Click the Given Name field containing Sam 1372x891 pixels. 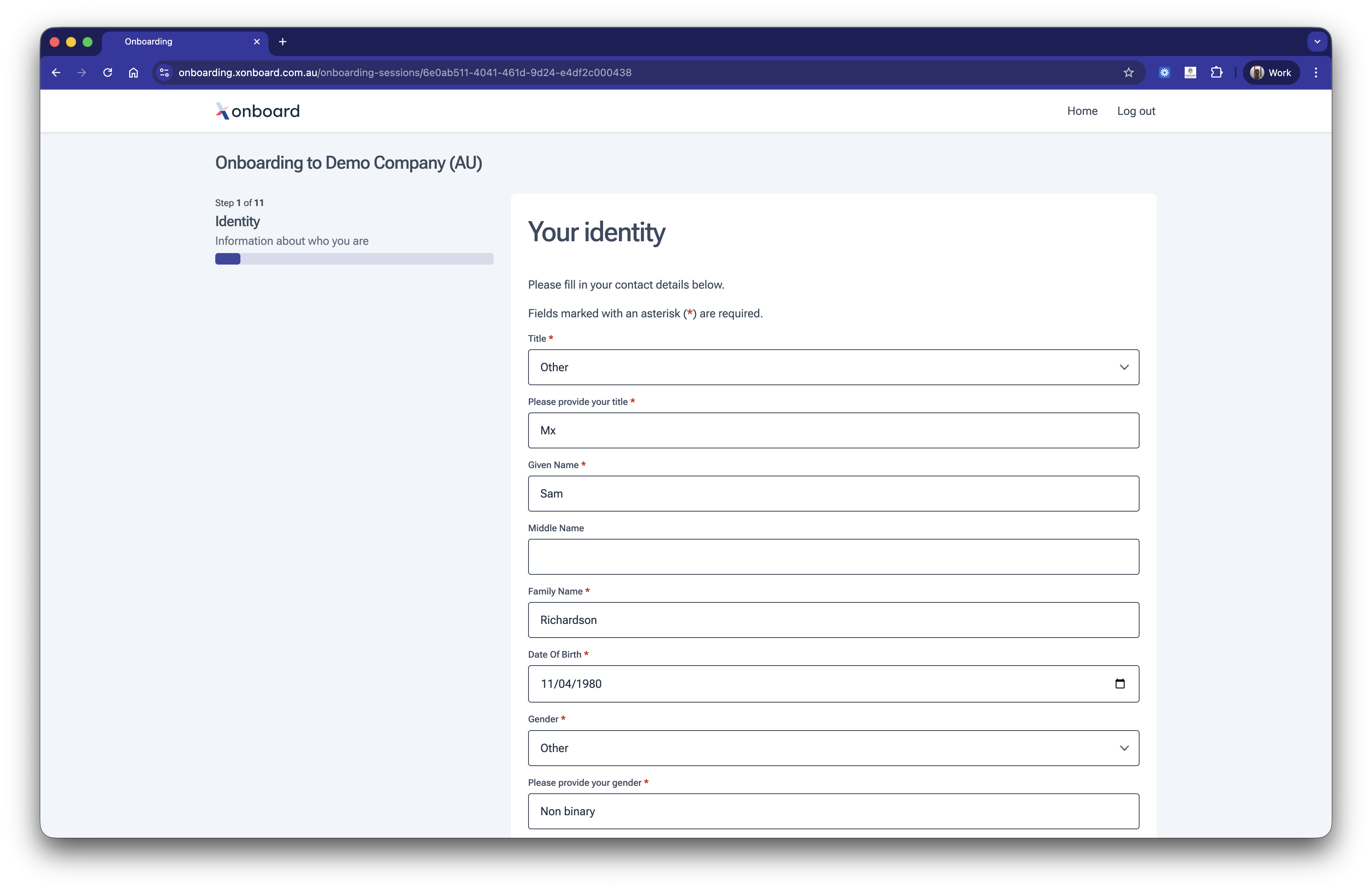tap(833, 494)
